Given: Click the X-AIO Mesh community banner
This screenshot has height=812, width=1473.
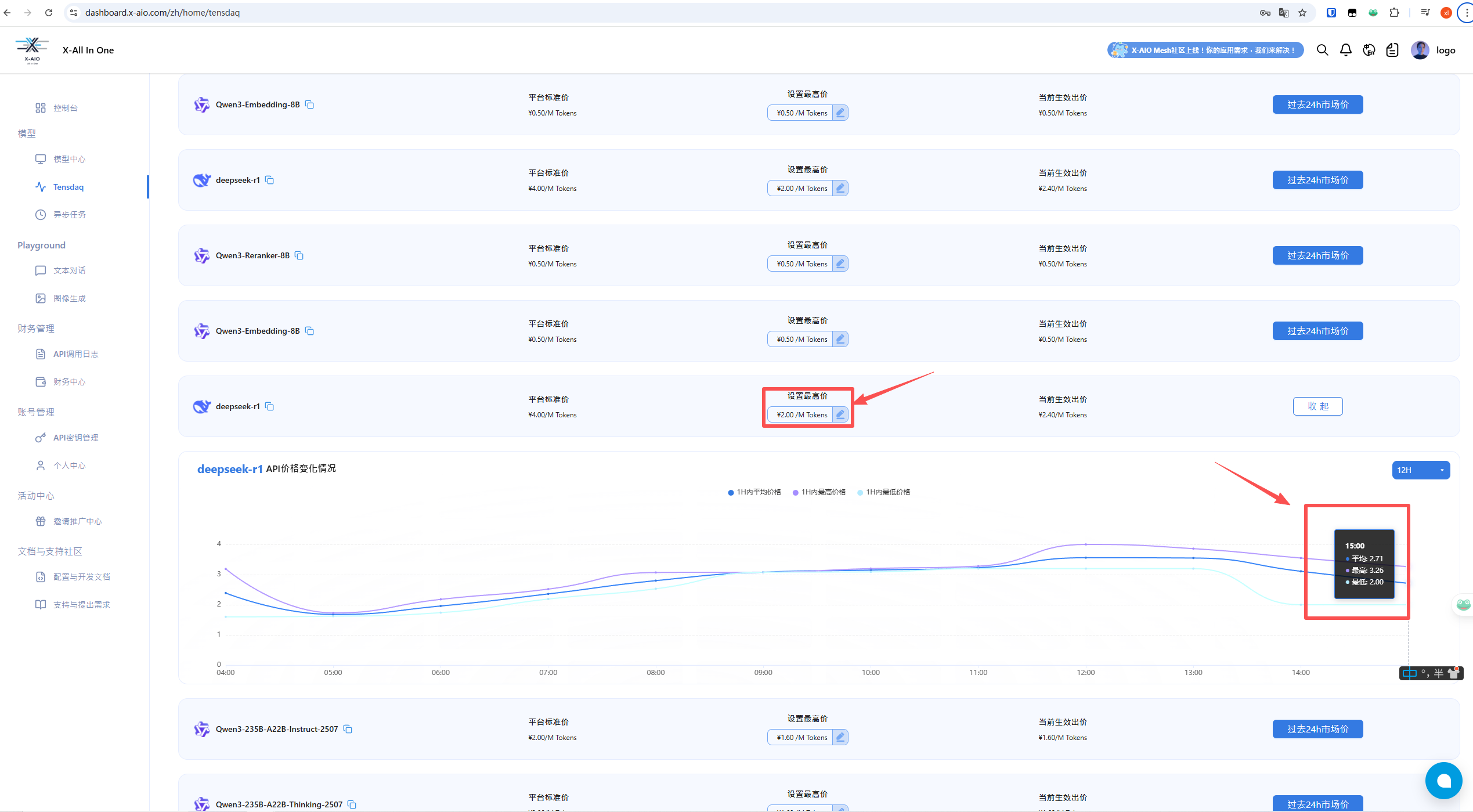Looking at the screenshot, I should coord(1205,50).
